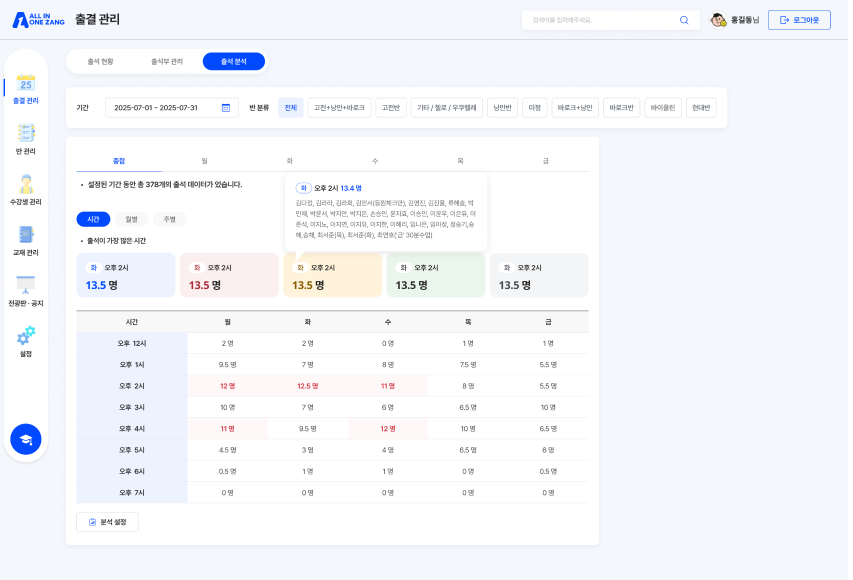The width and height of the screenshot is (853, 580).
Task: Select the 금 day tab
Action: click(x=546, y=161)
